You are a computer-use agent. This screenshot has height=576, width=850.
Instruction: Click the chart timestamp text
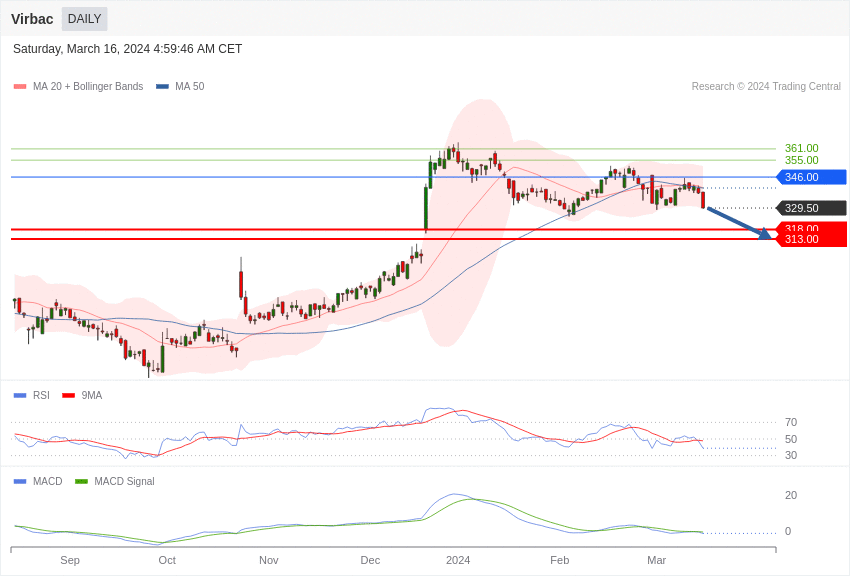click(127, 49)
